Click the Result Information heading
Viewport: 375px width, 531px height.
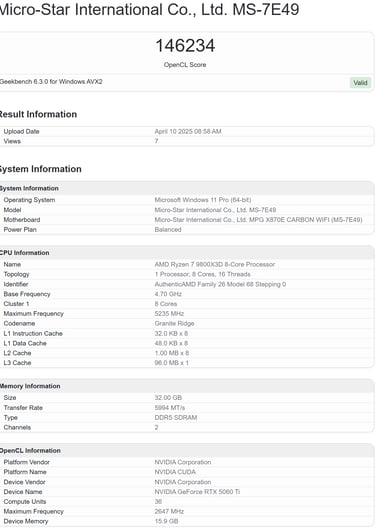(38, 114)
